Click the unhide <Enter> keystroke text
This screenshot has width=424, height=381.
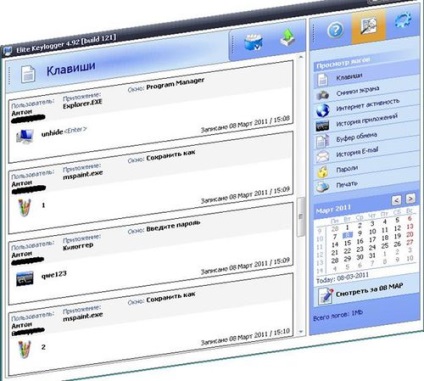[64, 131]
